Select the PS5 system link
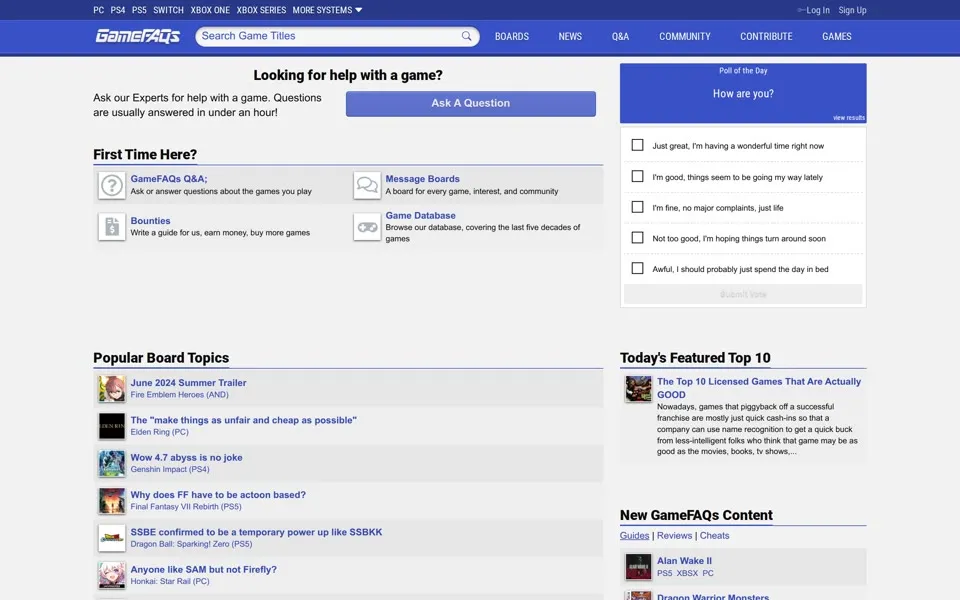 (x=139, y=10)
